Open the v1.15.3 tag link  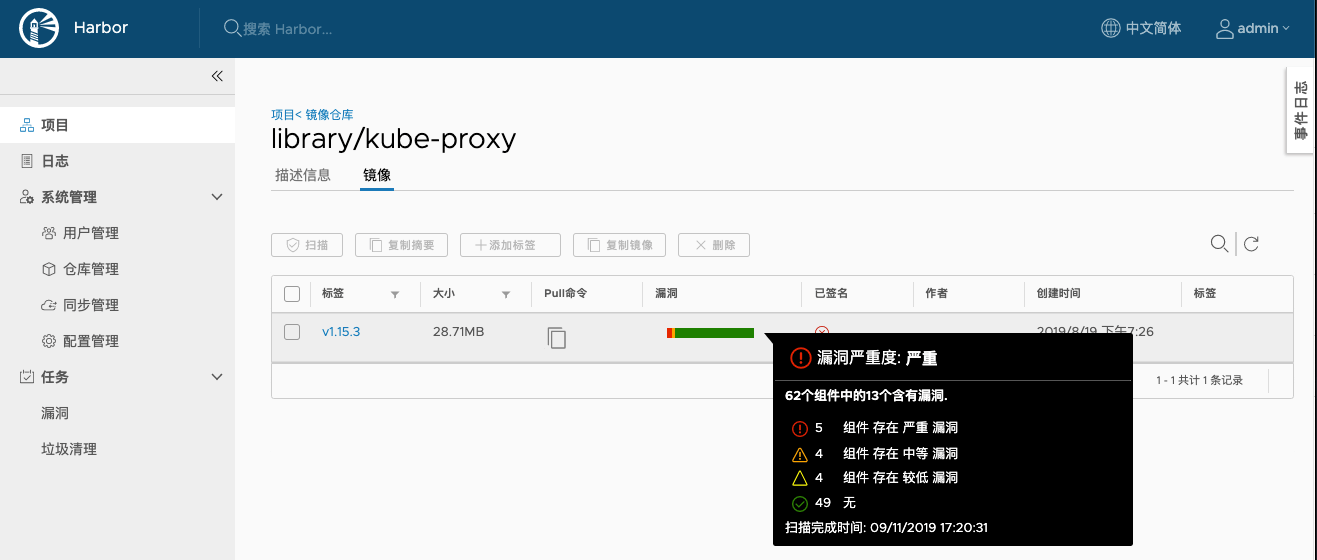(341, 331)
